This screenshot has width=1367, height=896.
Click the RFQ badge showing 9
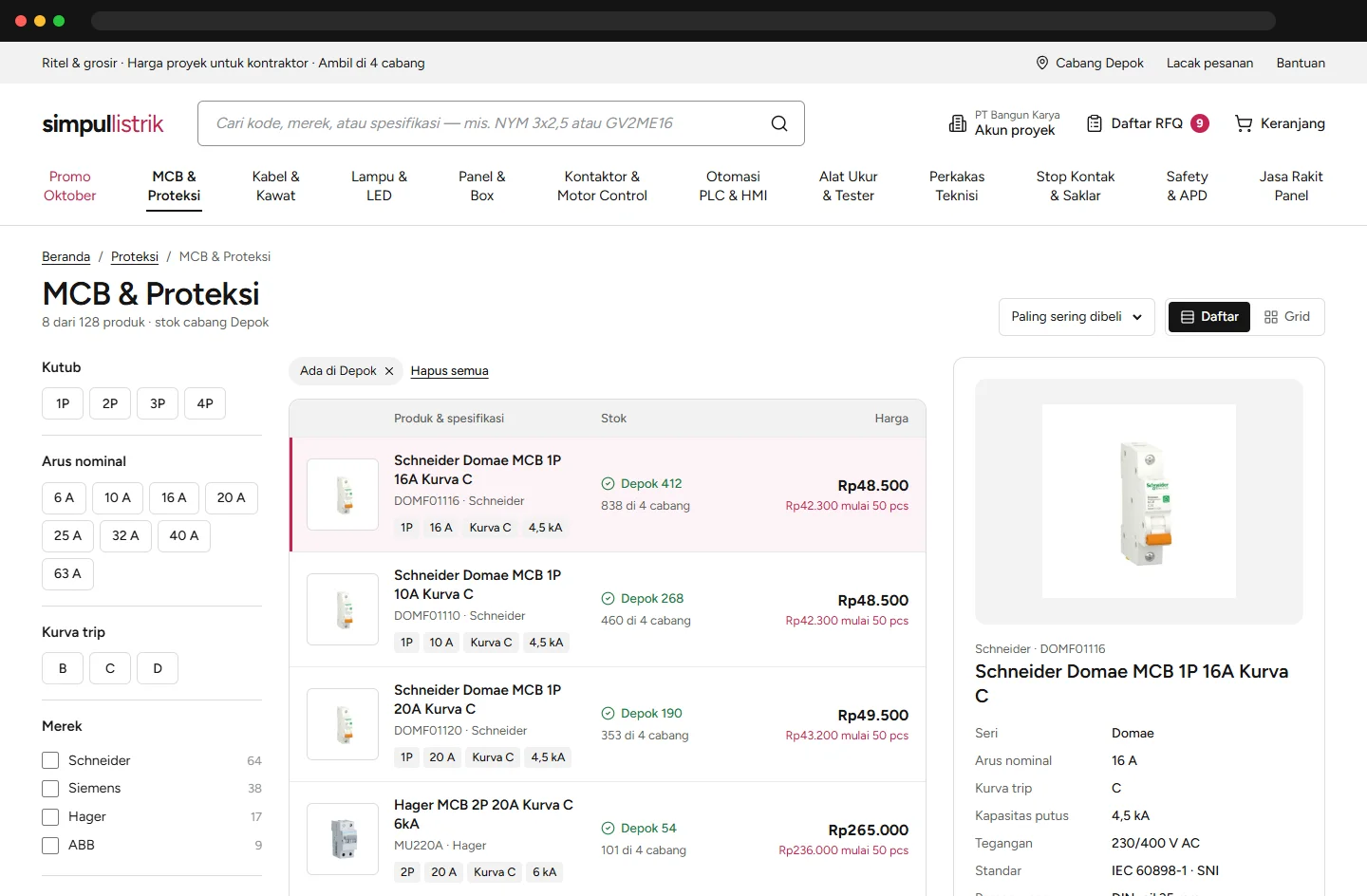pyautogui.click(x=1200, y=123)
